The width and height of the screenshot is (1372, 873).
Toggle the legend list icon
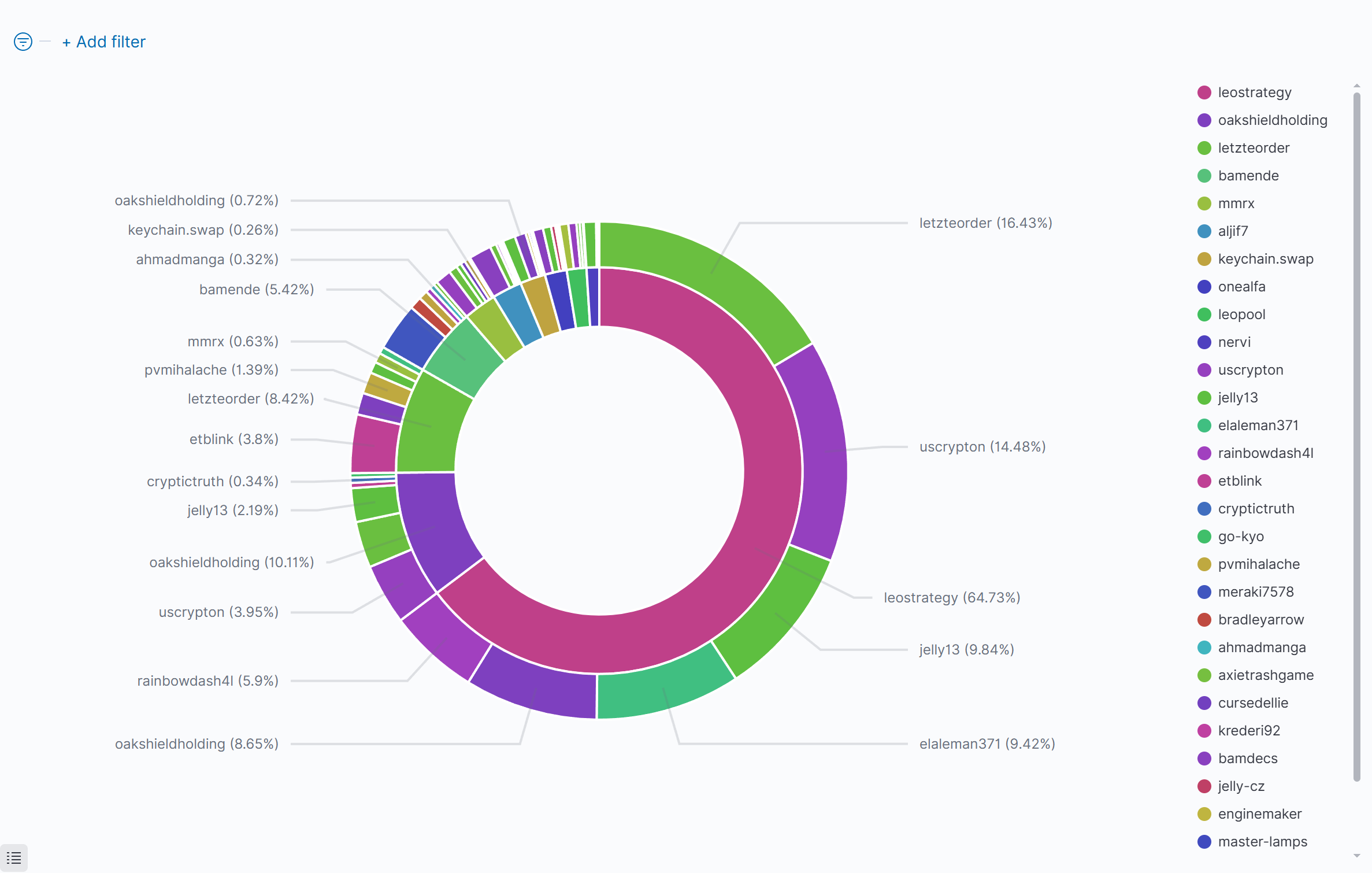[14, 858]
